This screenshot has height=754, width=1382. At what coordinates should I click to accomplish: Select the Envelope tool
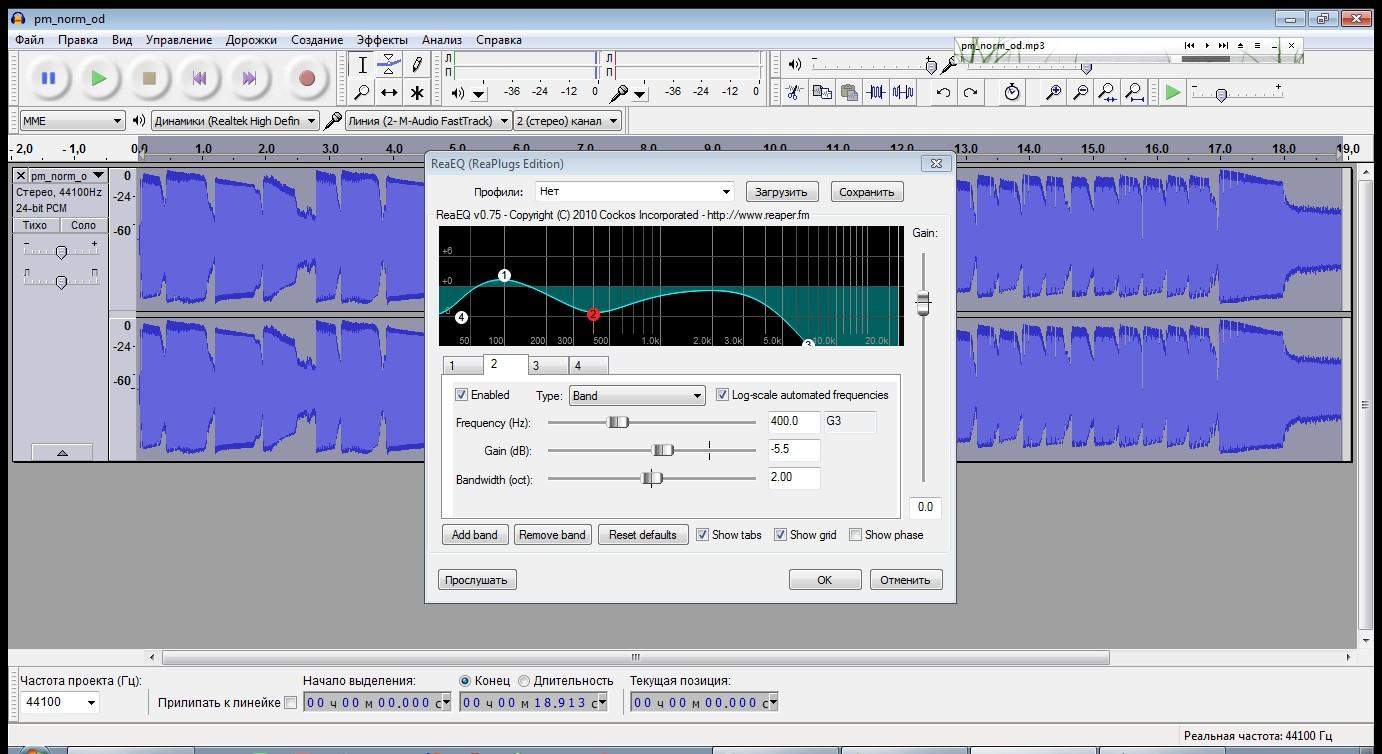[x=389, y=65]
